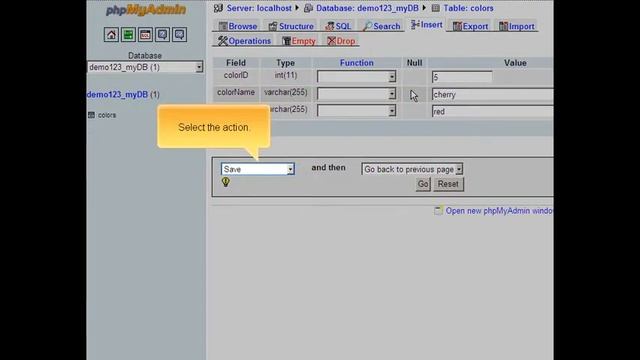Image resolution: width=640 pixels, height=360 pixels.
Task: Click the Null column header
Action: pyautogui.click(x=414, y=63)
